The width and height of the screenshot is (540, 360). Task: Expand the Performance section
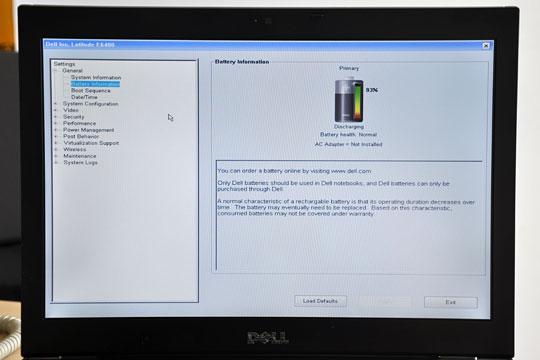coord(56,123)
